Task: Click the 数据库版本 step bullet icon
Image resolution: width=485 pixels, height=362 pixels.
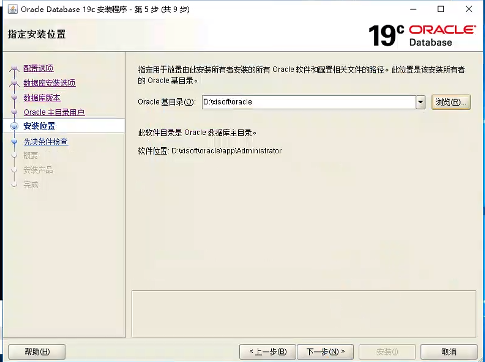Action: 14,98
